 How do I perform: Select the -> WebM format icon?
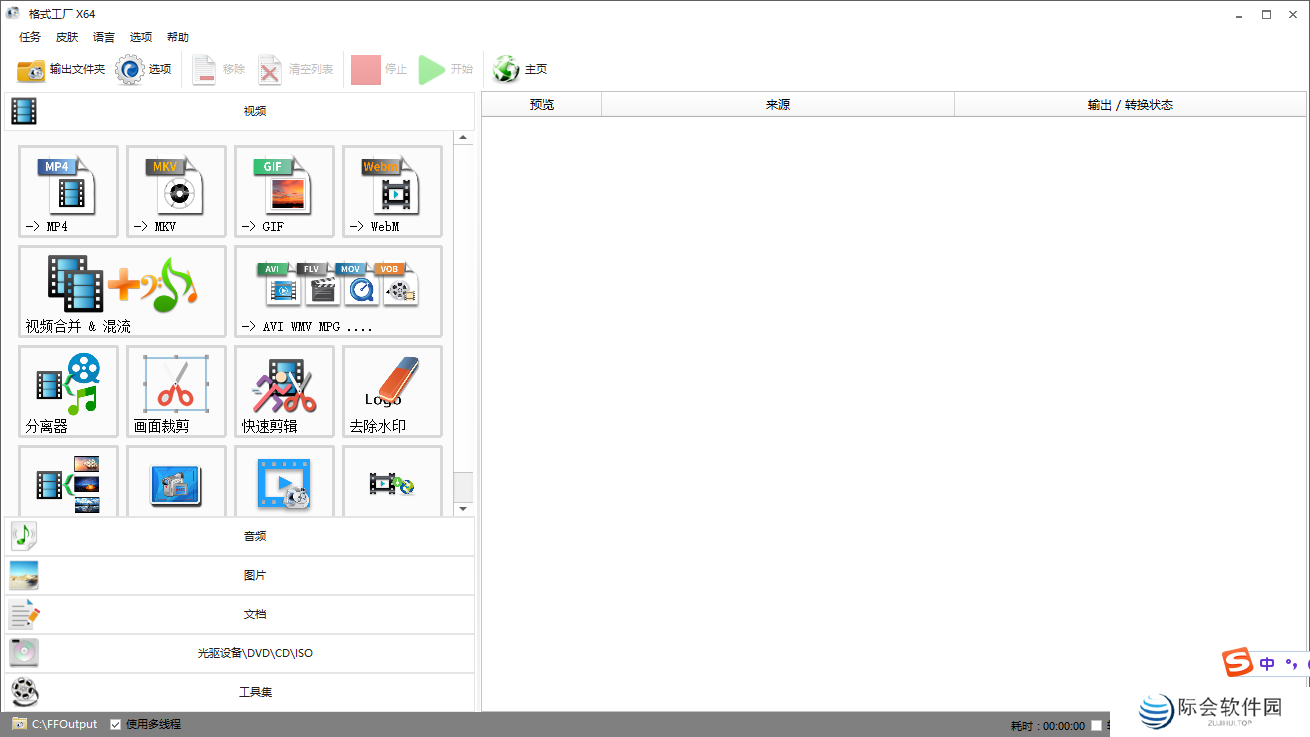392,191
